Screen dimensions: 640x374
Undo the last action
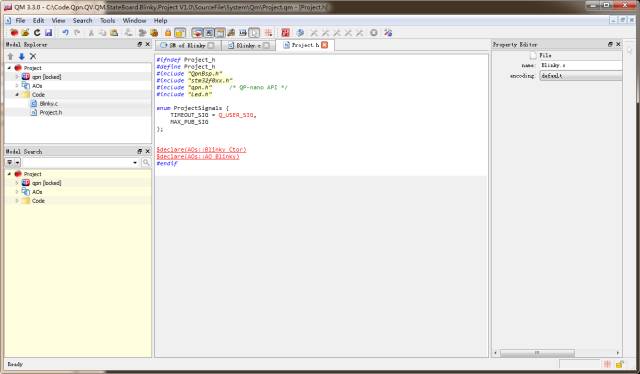pos(65,33)
